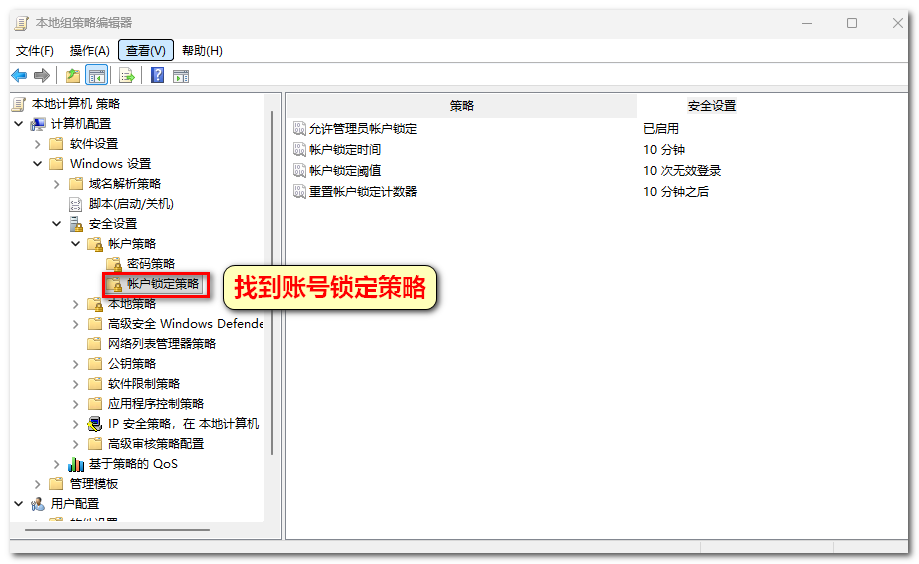Open the 操作(A) menu
This screenshot has width=919, height=564.
point(89,51)
